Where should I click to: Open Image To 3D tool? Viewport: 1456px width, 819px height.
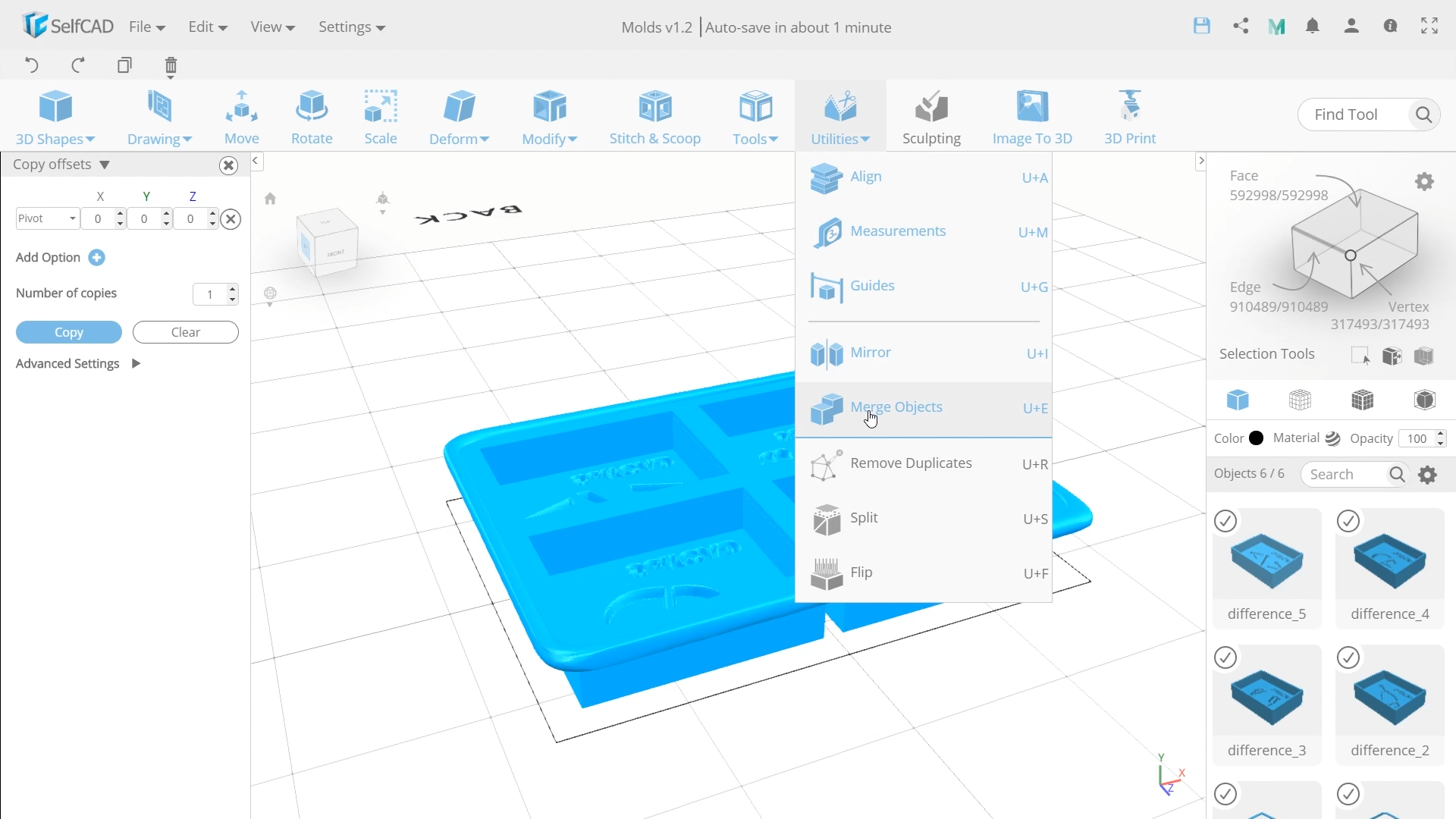point(1032,118)
